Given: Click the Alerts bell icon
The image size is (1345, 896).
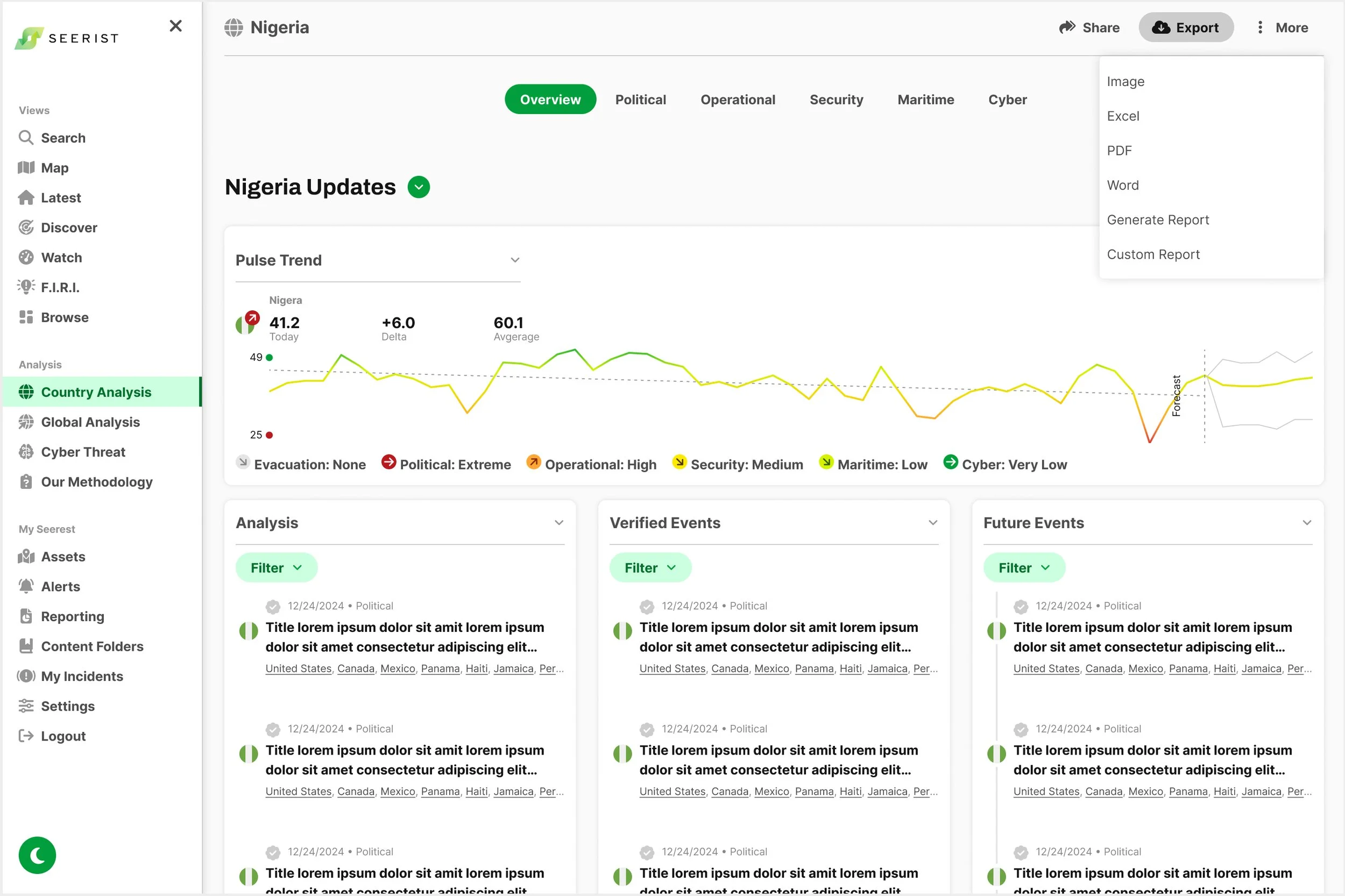Looking at the screenshot, I should pyautogui.click(x=26, y=586).
